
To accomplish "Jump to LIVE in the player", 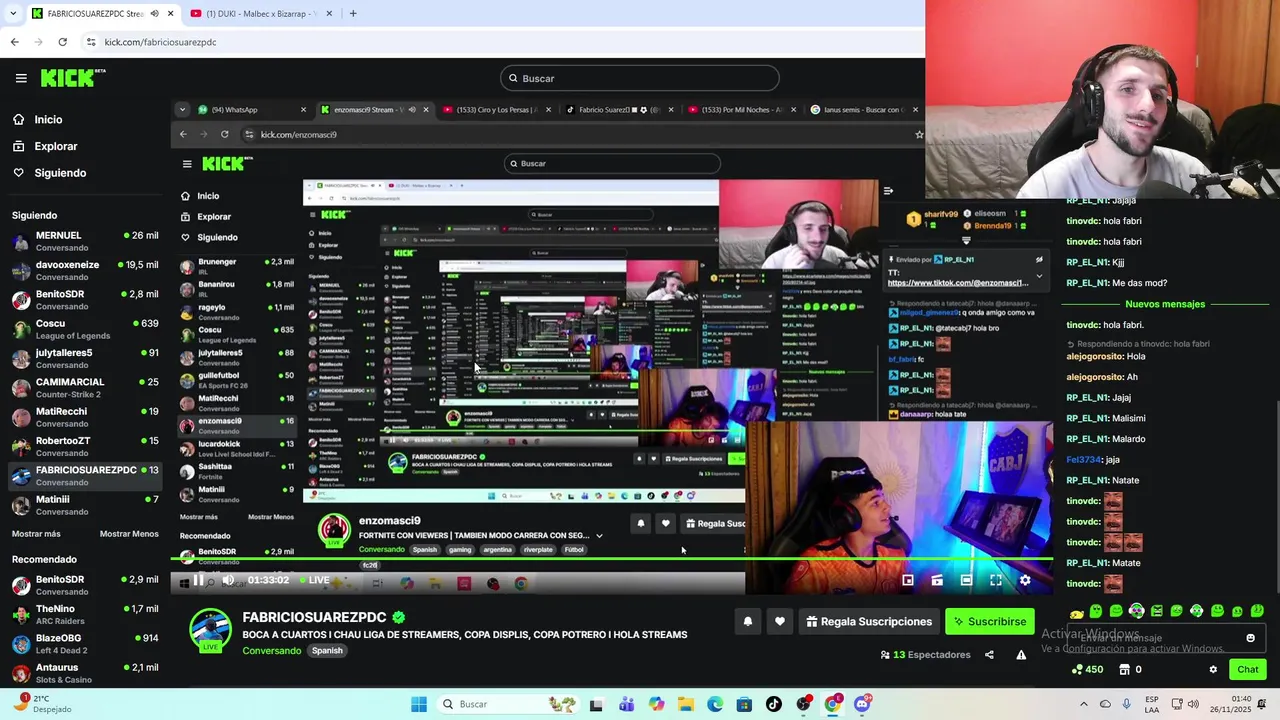I will point(314,580).
